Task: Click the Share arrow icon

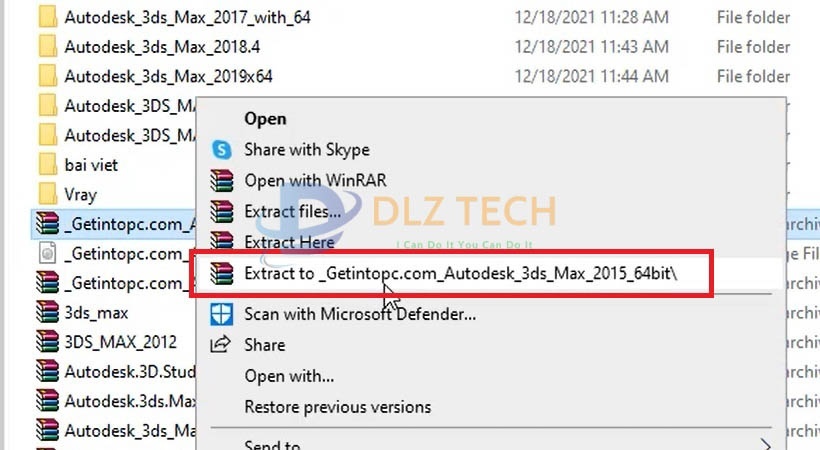Action: [221, 344]
